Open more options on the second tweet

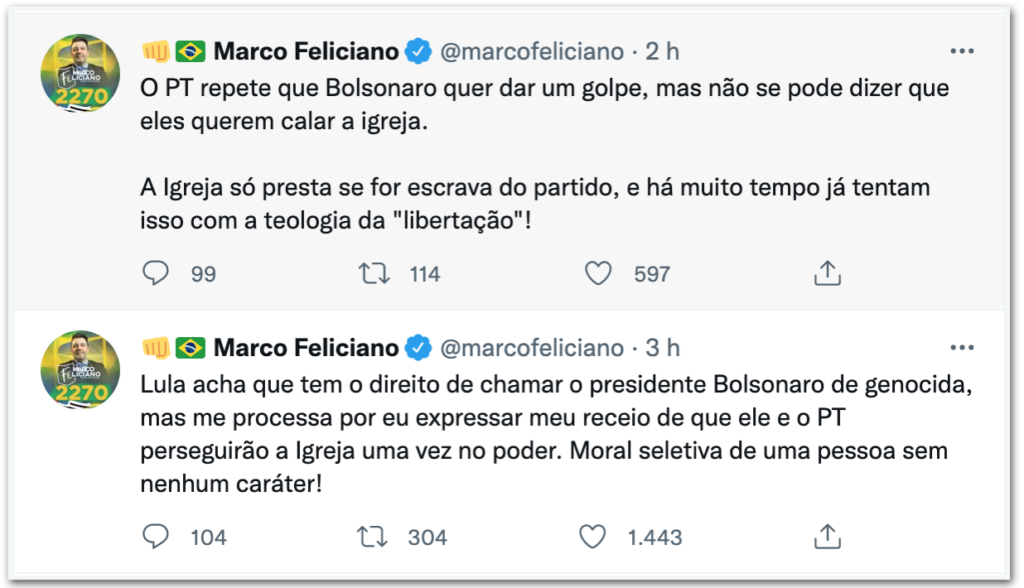(x=961, y=347)
